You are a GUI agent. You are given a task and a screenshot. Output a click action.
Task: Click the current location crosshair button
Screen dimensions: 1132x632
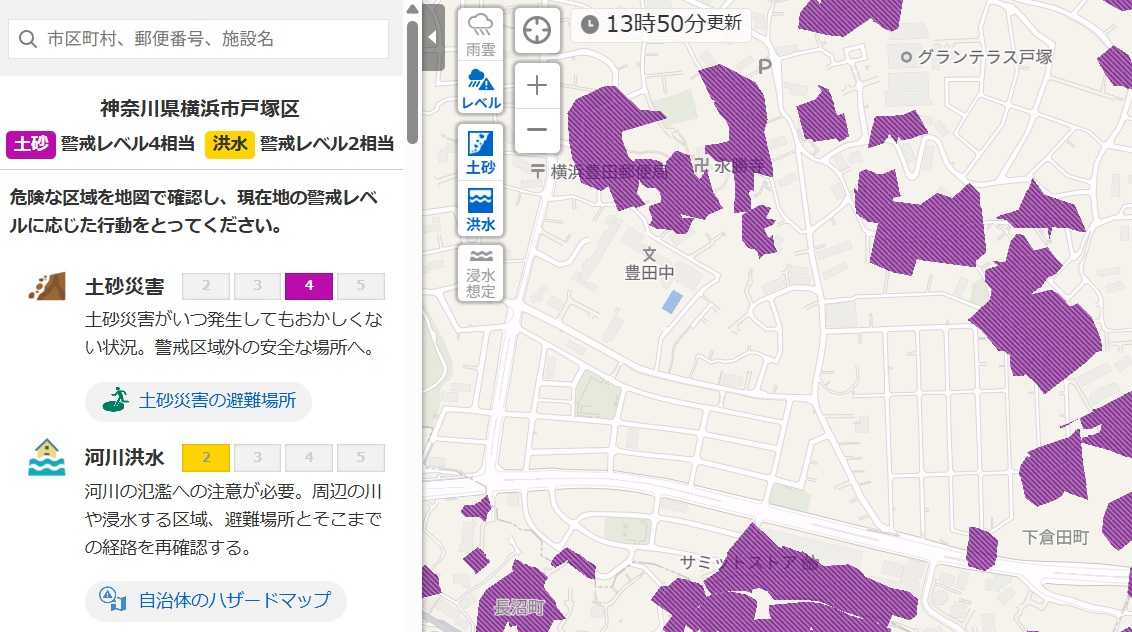(x=537, y=30)
